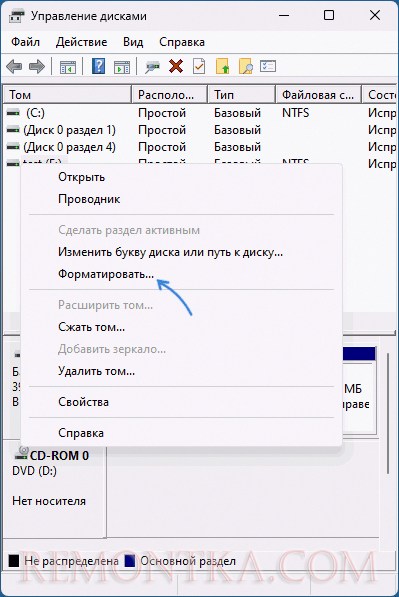Choose Открыть in the context menu
Screen dimensions: 399x597
pyautogui.click(x=181, y=177)
